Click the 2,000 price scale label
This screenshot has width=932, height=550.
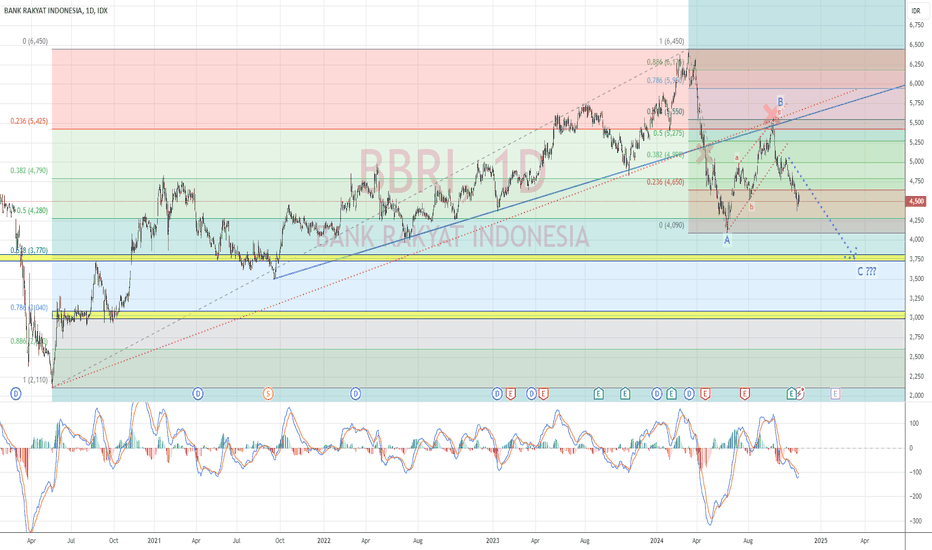click(x=916, y=395)
